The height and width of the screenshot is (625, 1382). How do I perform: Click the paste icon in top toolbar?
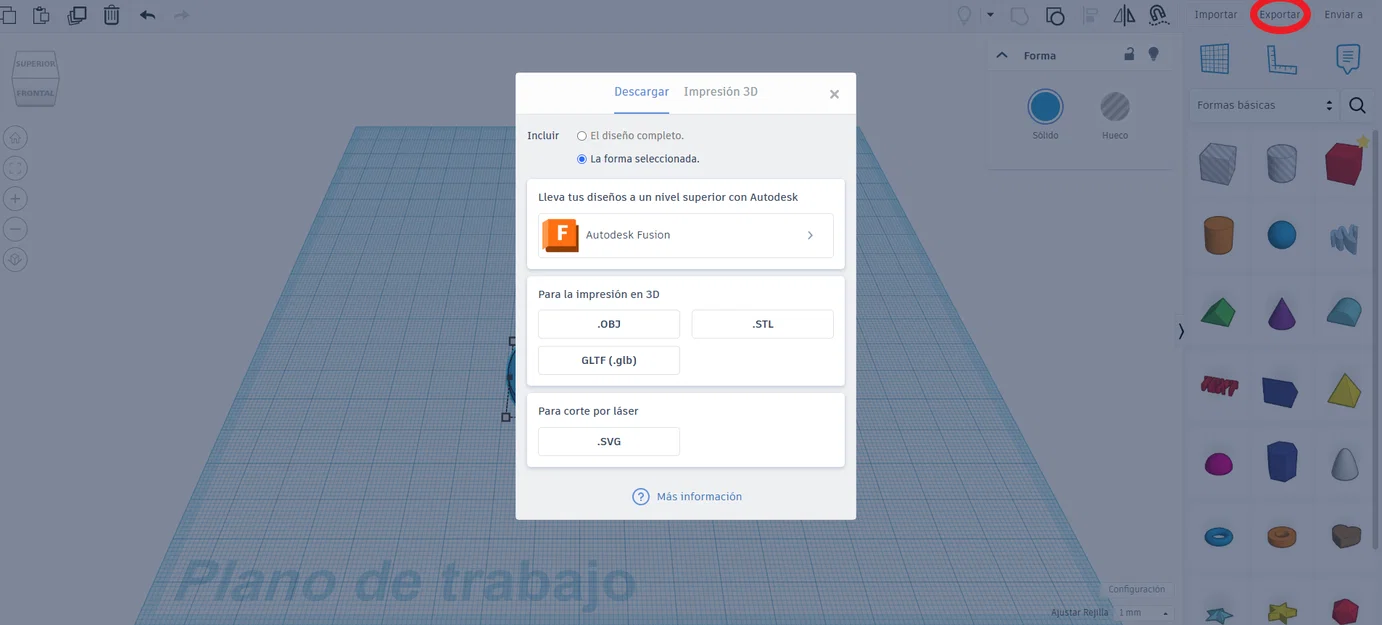(x=41, y=15)
